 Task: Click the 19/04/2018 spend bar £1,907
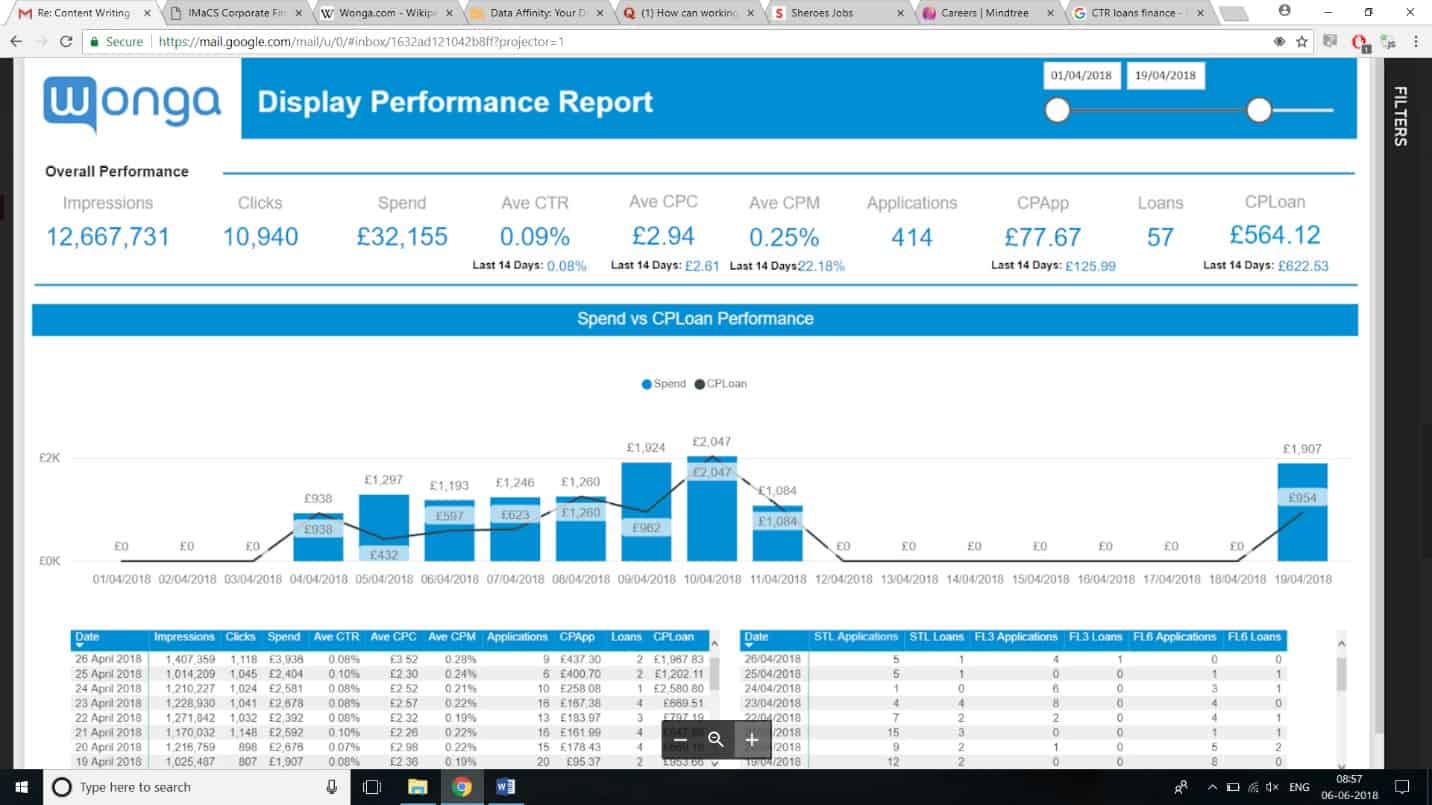[1302, 512]
